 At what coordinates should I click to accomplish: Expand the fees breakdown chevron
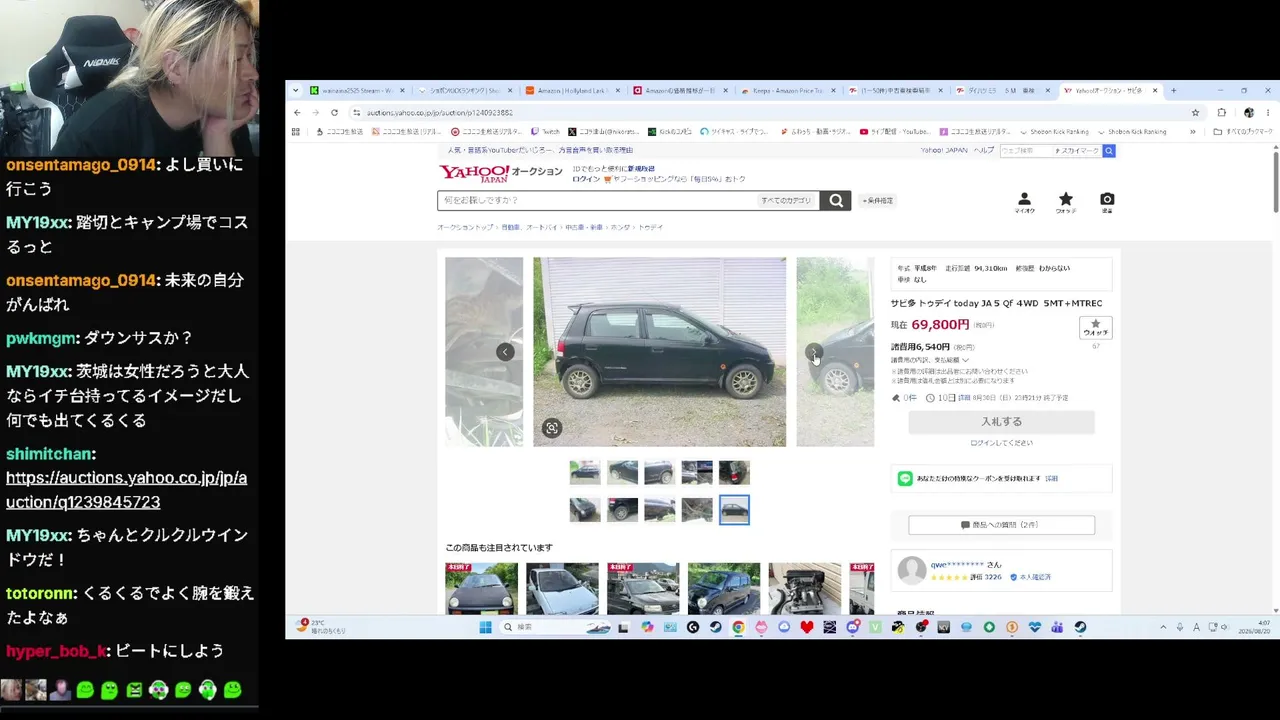(x=965, y=360)
